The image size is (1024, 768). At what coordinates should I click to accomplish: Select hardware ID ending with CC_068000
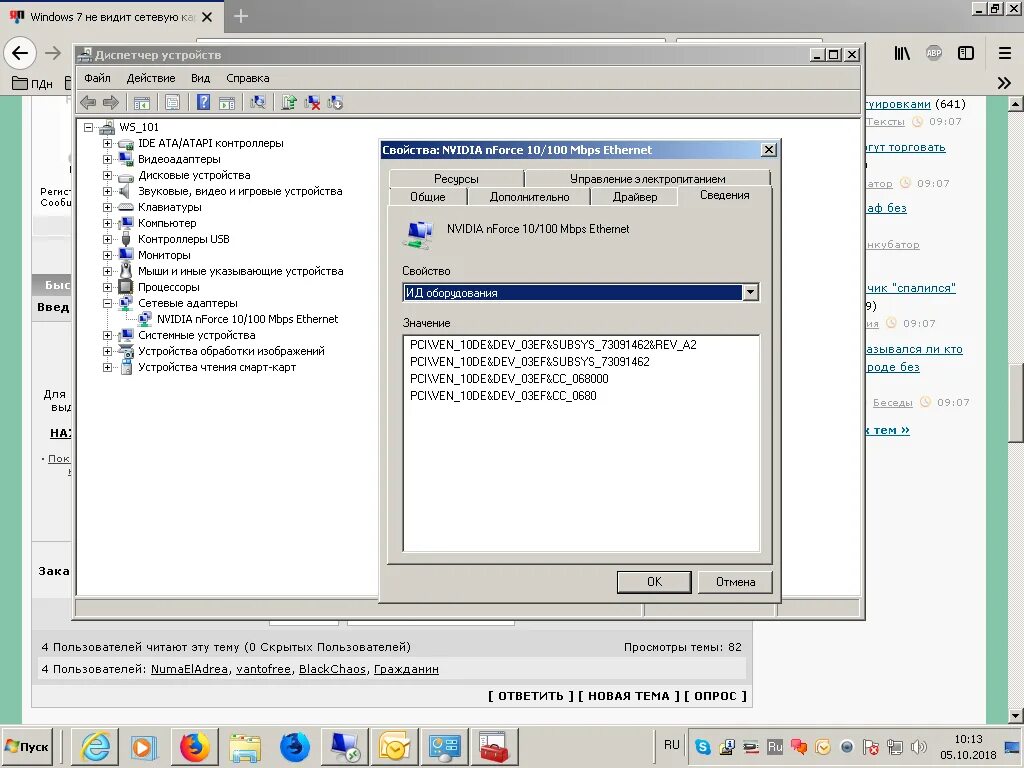tap(509, 379)
